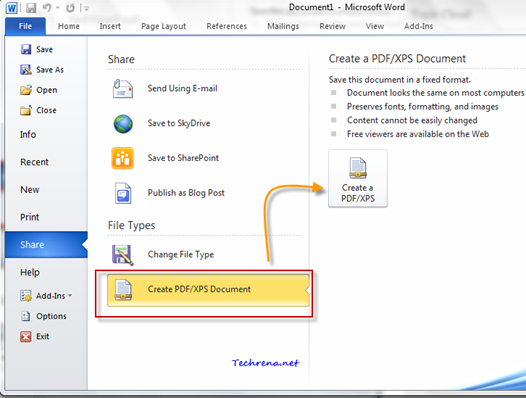526x398 pixels.
Task: Choose Open text label in the sidebar
Action: click(47, 90)
